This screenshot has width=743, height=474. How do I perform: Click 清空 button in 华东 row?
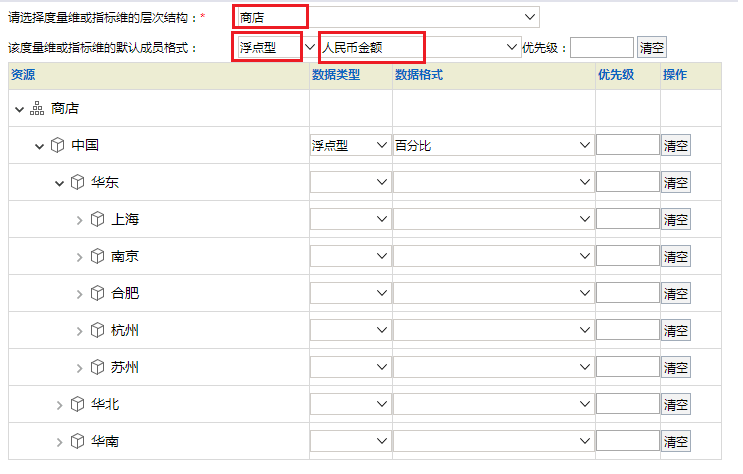coord(676,182)
